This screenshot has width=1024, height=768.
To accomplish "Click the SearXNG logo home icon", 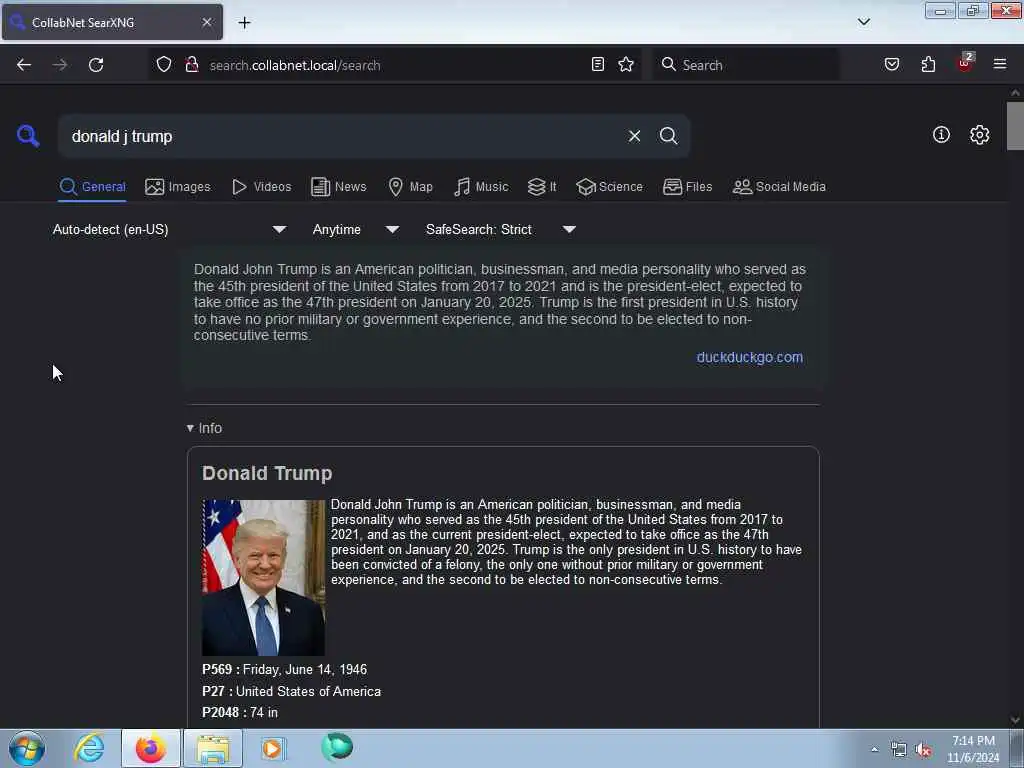I will (28, 136).
